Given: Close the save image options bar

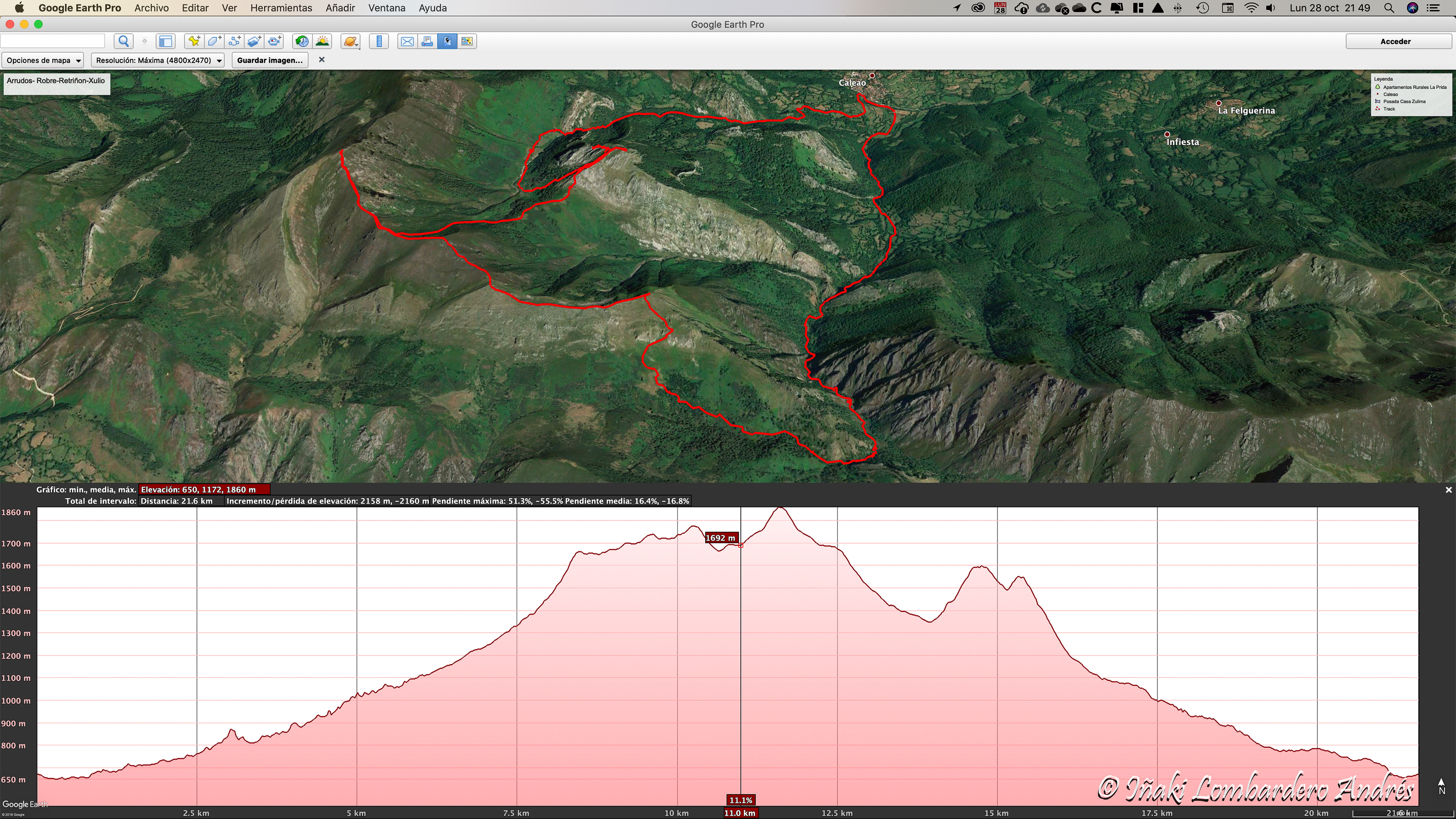Looking at the screenshot, I should pyautogui.click(x=322, y=60).
